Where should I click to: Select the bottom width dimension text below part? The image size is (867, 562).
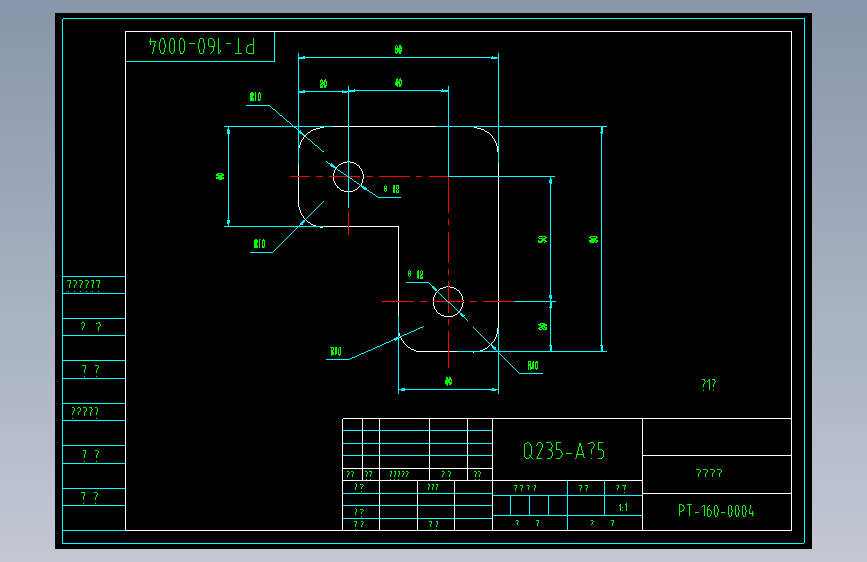(448, 381)
